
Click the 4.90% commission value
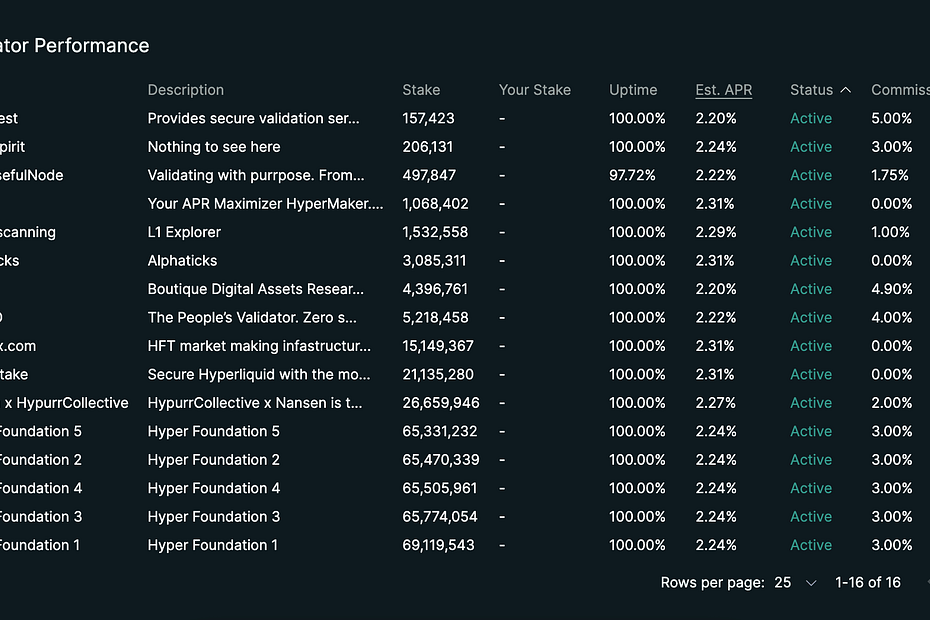891,290
